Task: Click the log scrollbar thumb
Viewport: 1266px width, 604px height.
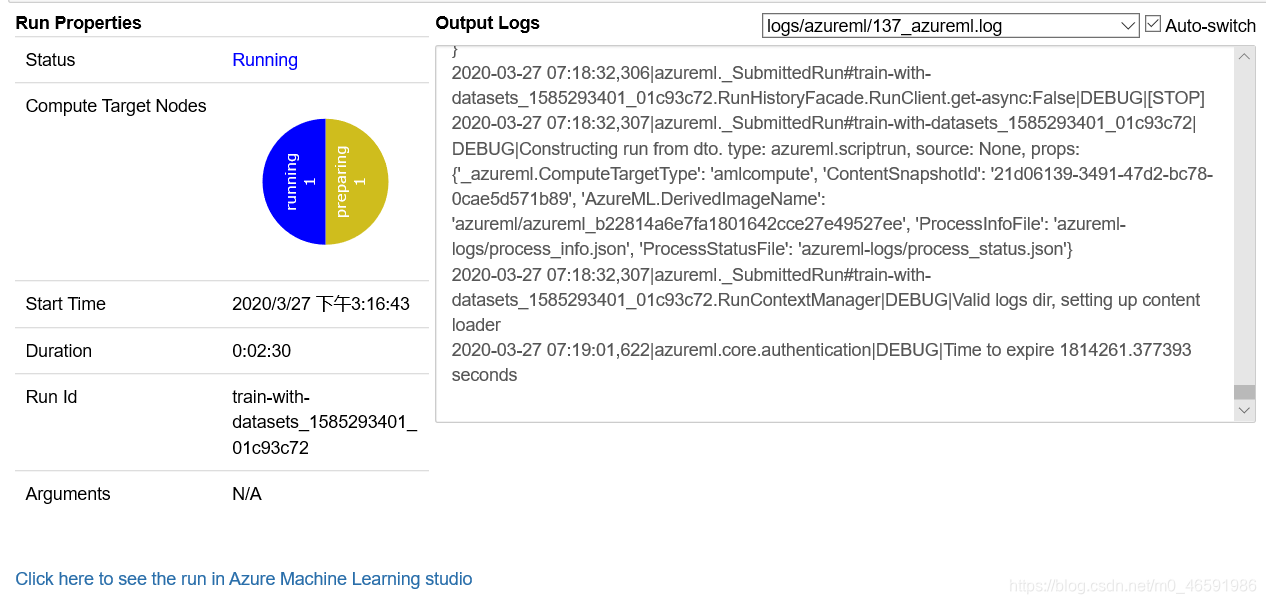Action: click(1244, 392)
